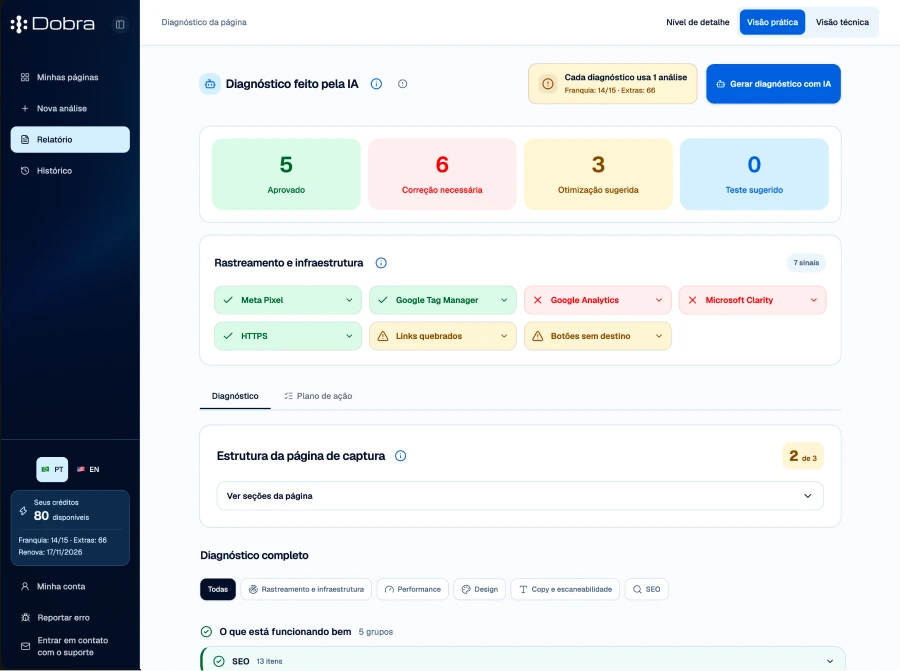
Task: Set language to EN
Action: tap(88, 469)
